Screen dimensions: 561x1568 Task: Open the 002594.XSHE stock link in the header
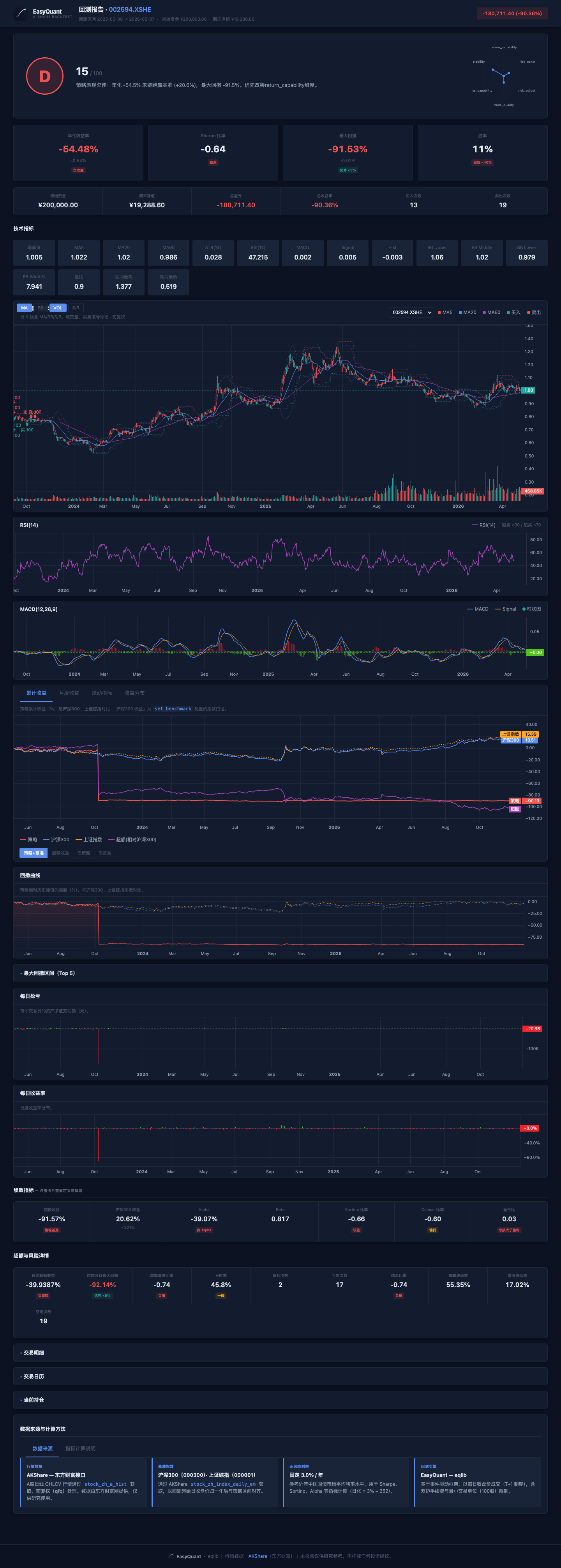click(130, 9)
